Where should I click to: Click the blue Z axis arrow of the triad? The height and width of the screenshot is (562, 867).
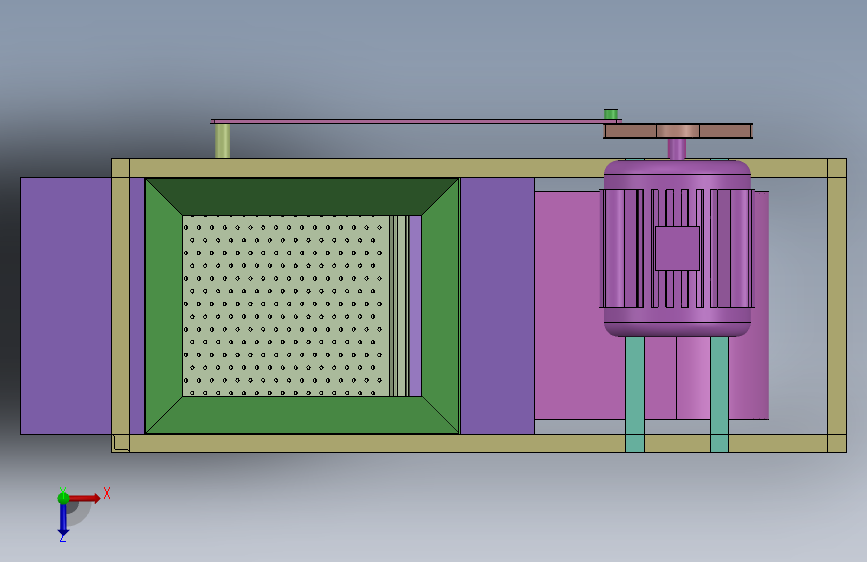tap(63, 520)
